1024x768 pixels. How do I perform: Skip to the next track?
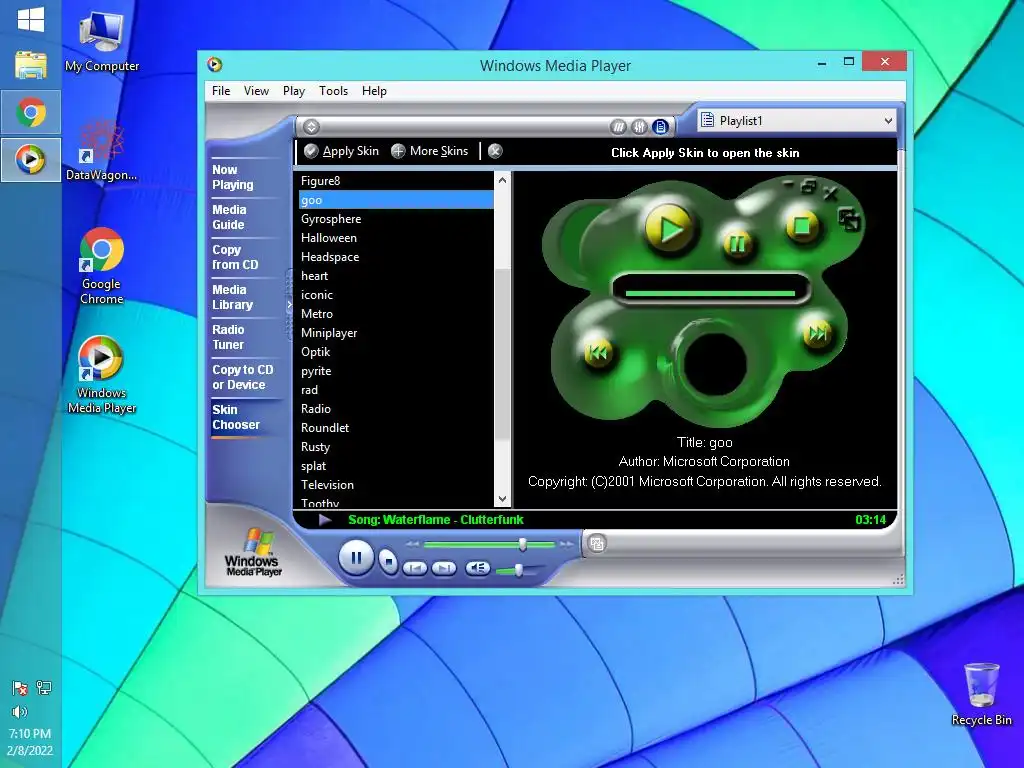click(x=444, y=568)
